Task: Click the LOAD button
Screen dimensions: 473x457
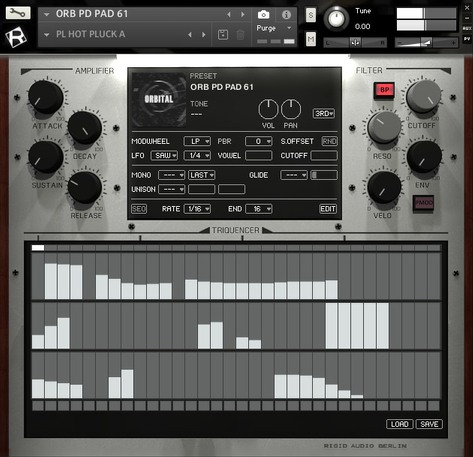Action: (x=400, y=424)
